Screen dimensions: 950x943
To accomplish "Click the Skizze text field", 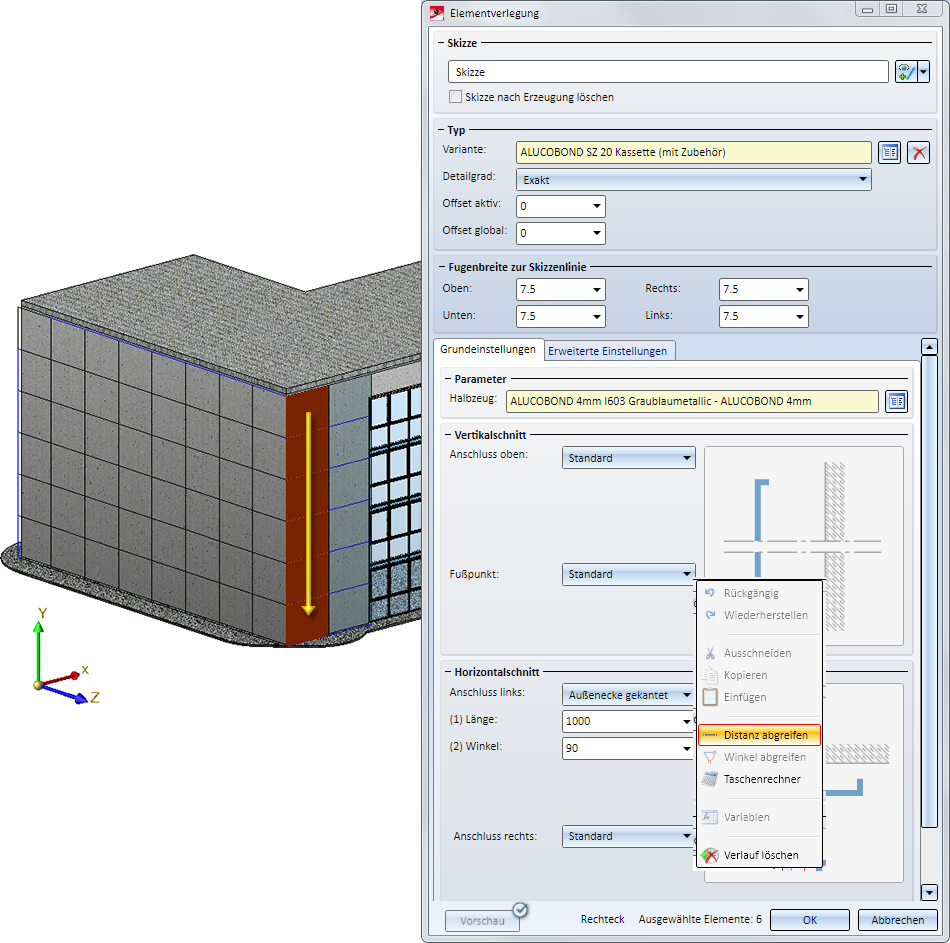I will click(x=668, y=72).
